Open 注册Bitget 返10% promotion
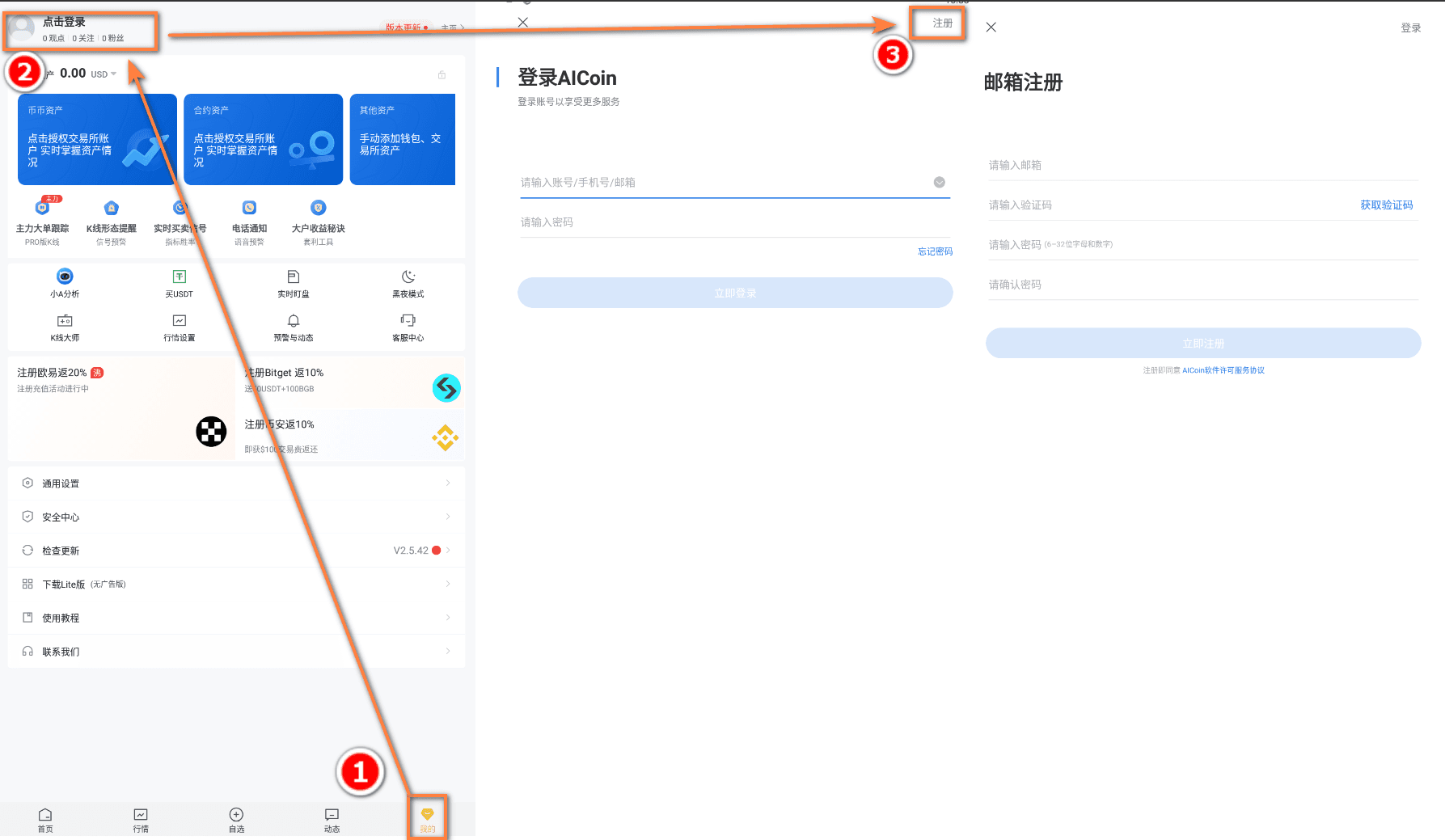This screenshot has height=840, width=1445. 351,382
